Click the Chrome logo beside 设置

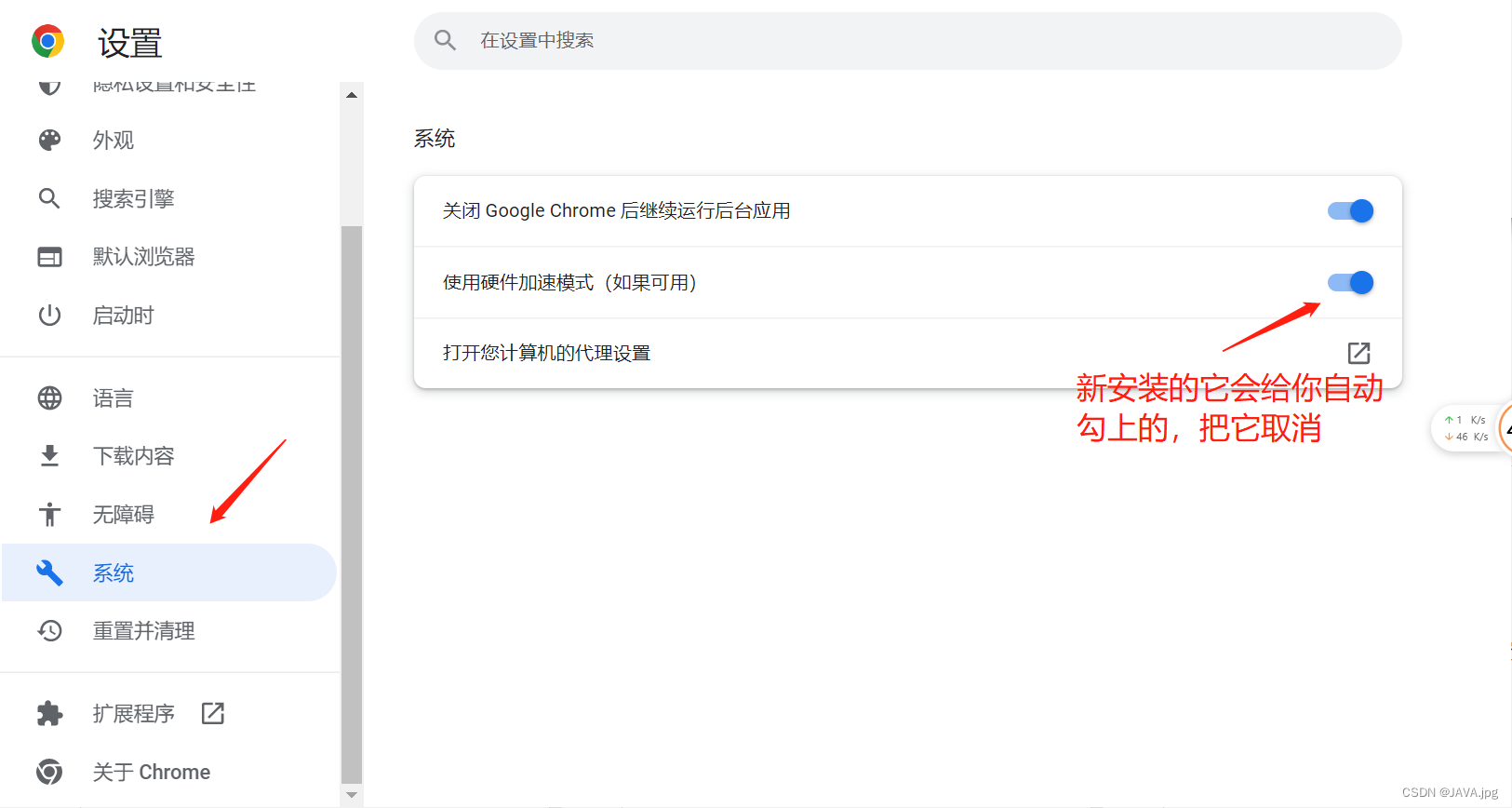(47, 41)
